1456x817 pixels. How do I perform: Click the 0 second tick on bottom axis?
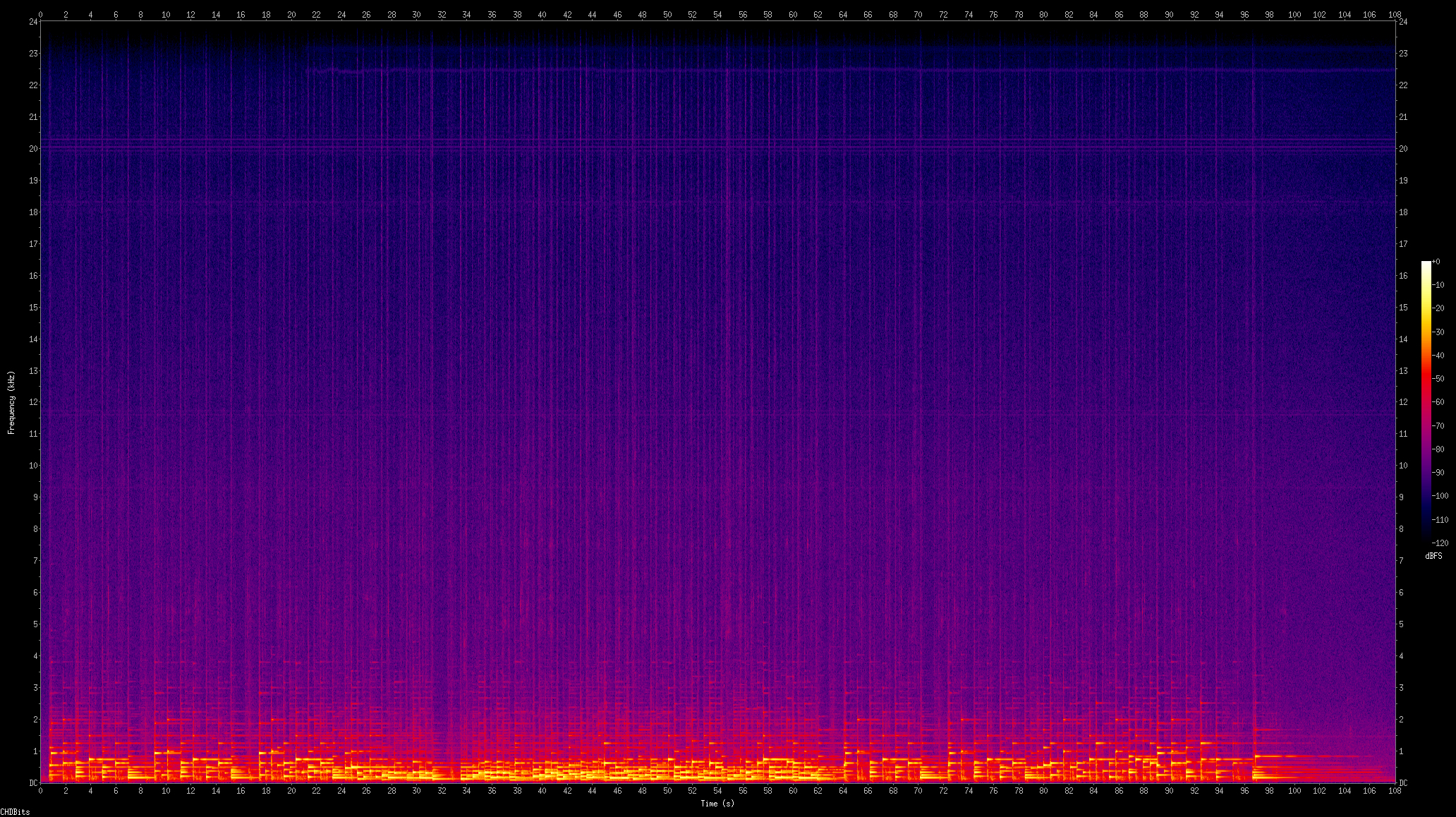(x=41, y=791)
